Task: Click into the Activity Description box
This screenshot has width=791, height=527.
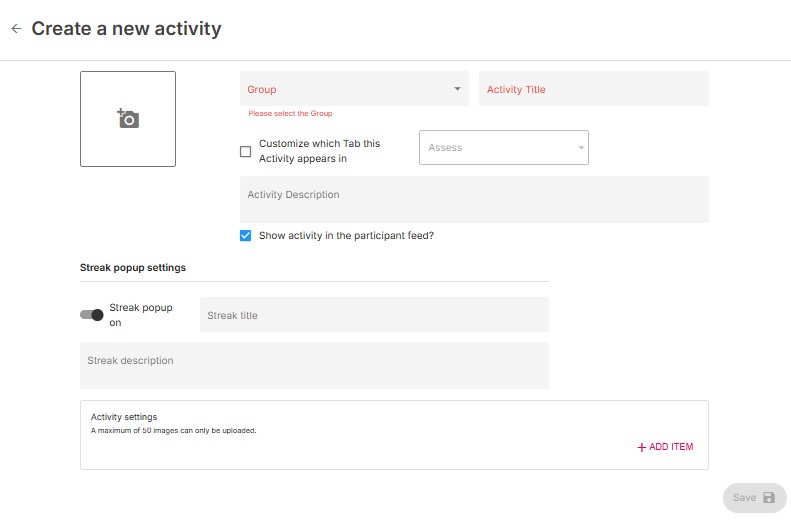Action: point(474,199)
